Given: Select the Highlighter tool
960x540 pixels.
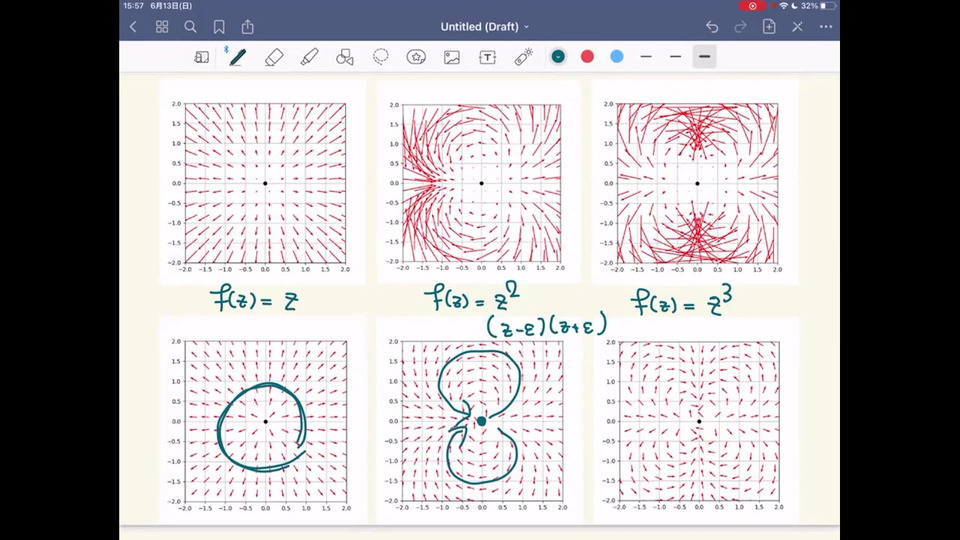Looking at the screenshot, I should click(309, 57).
